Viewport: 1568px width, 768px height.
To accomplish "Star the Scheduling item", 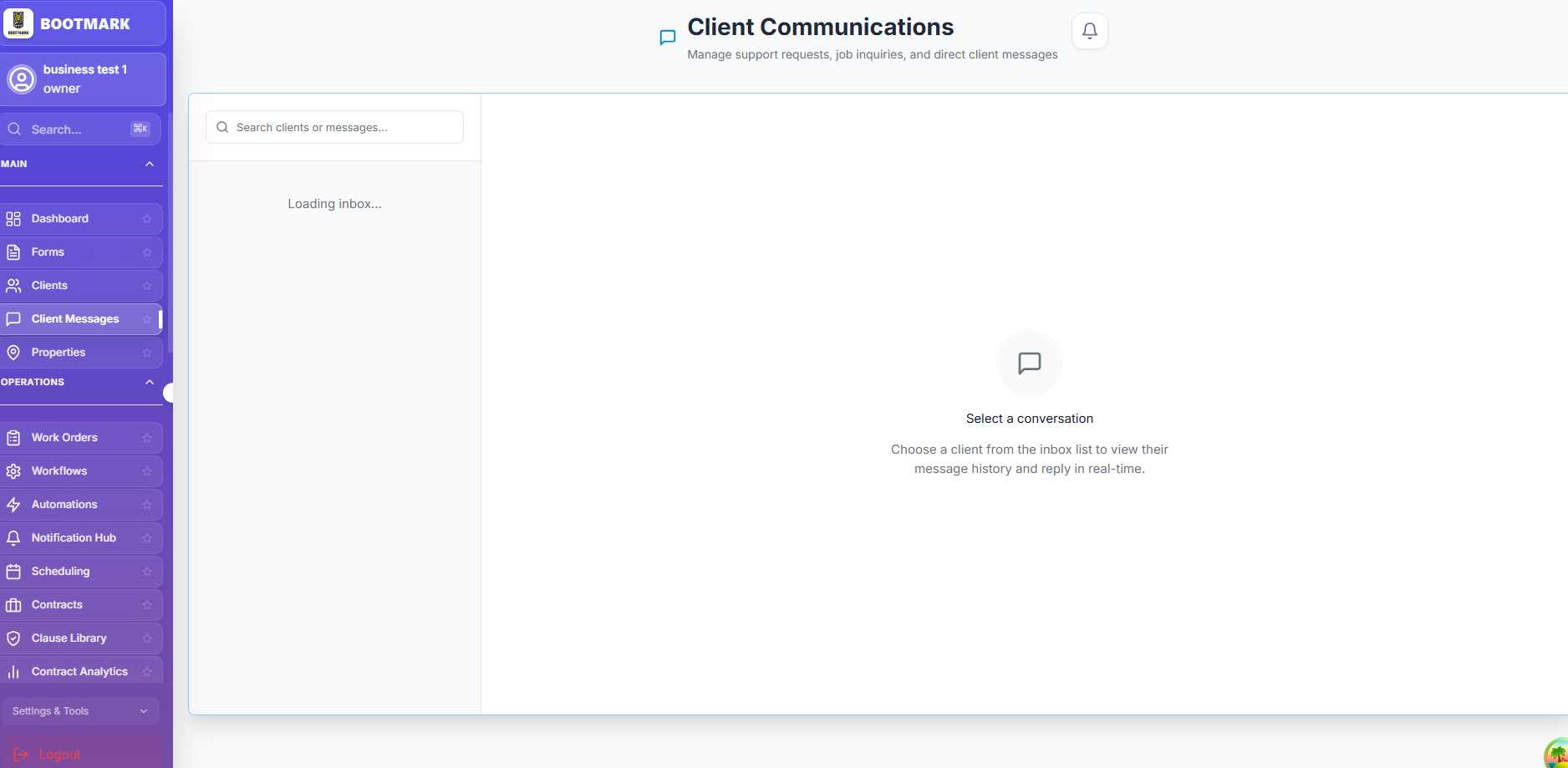I will click(147, 572).
